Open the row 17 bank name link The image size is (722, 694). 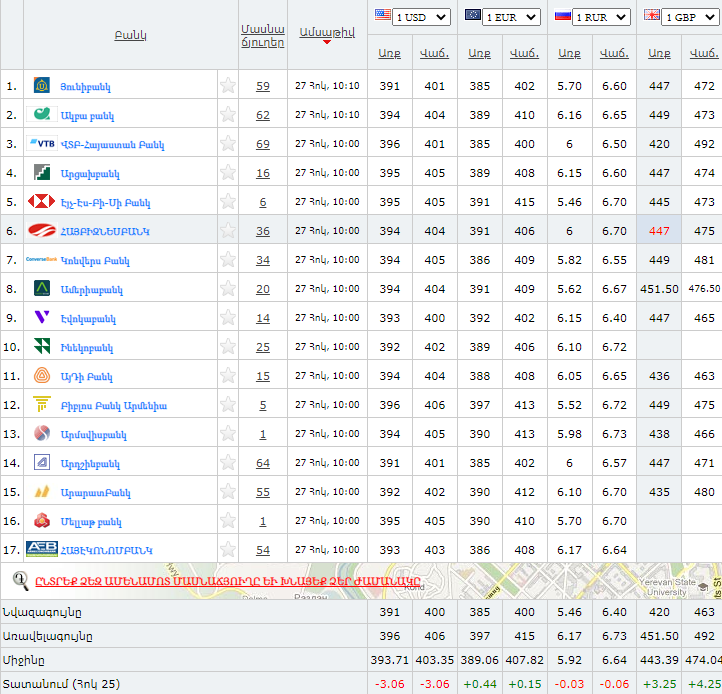tap(106, 550)
